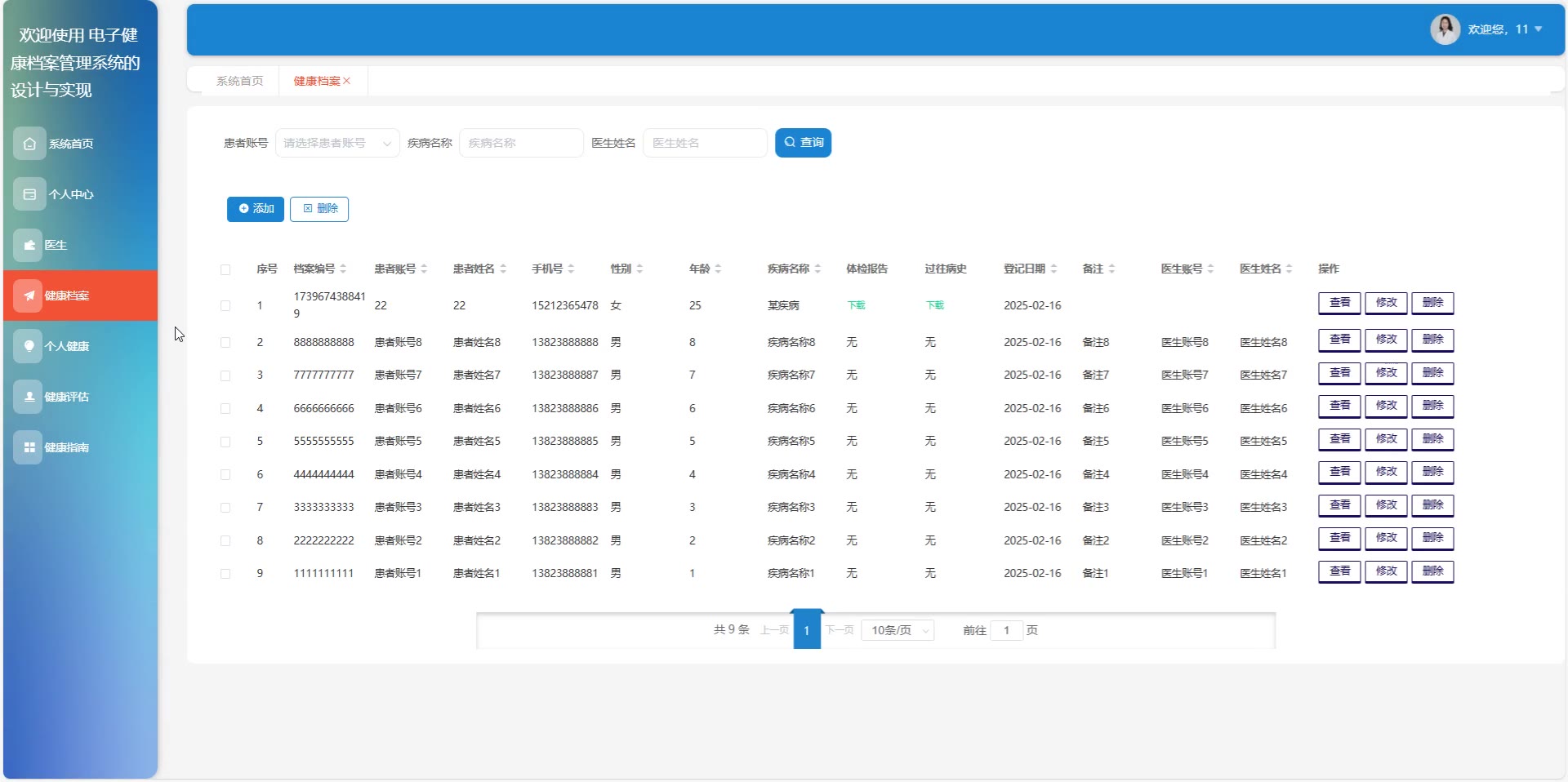Check the row 2 checkbox for 8888888888

[x=225, y=343]
